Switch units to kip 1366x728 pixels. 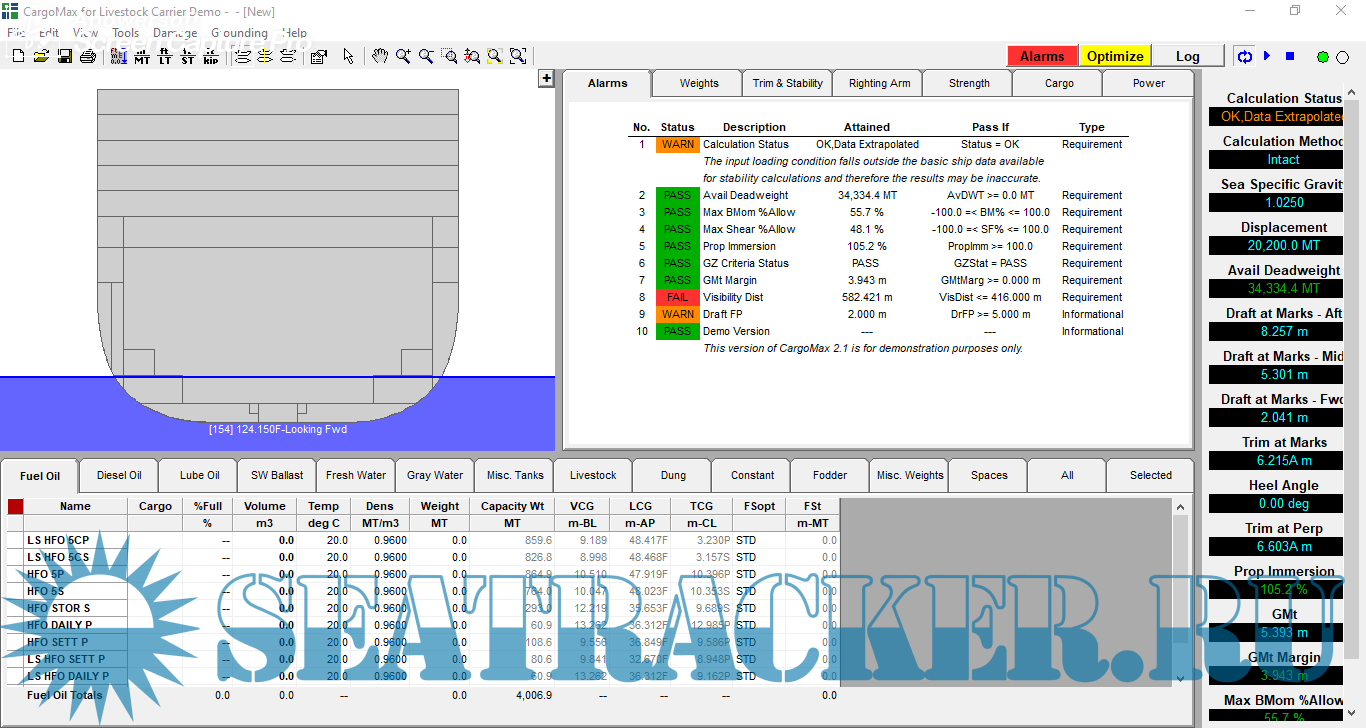[x=210, y=57]
